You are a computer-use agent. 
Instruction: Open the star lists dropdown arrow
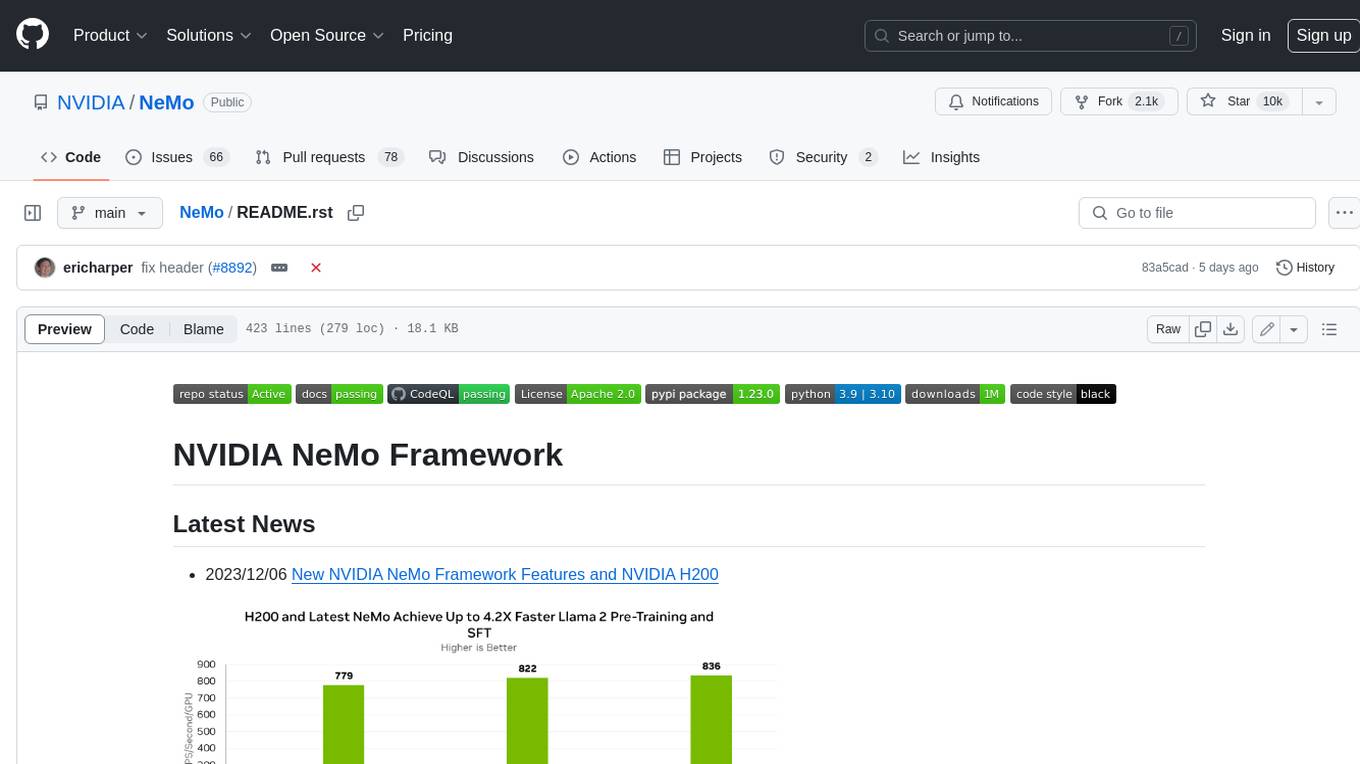1319,102
